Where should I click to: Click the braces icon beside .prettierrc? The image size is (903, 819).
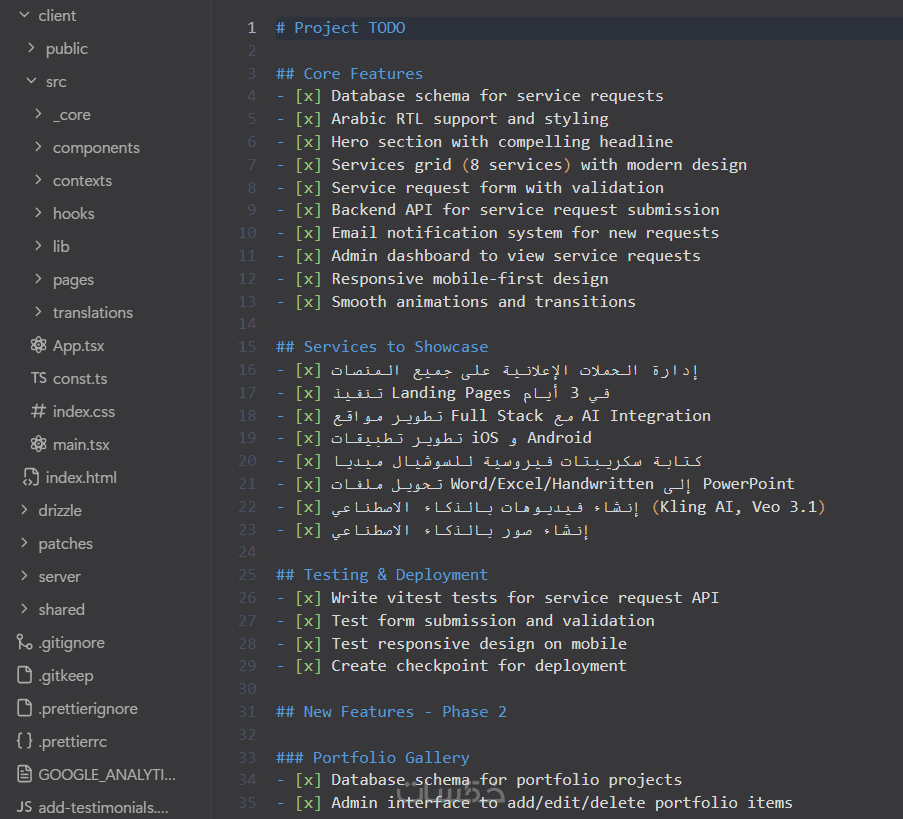click(24, 742)
